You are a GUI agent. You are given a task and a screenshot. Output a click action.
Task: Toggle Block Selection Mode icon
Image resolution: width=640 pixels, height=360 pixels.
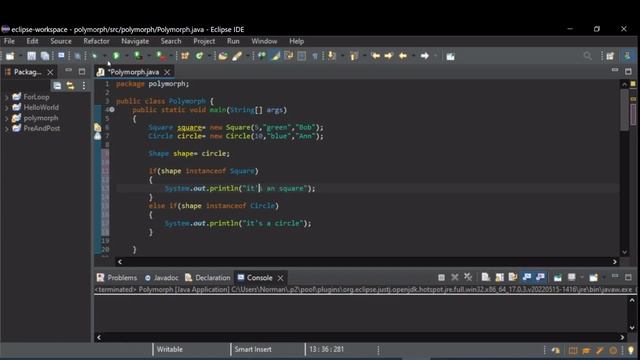[x=302, y=56]
